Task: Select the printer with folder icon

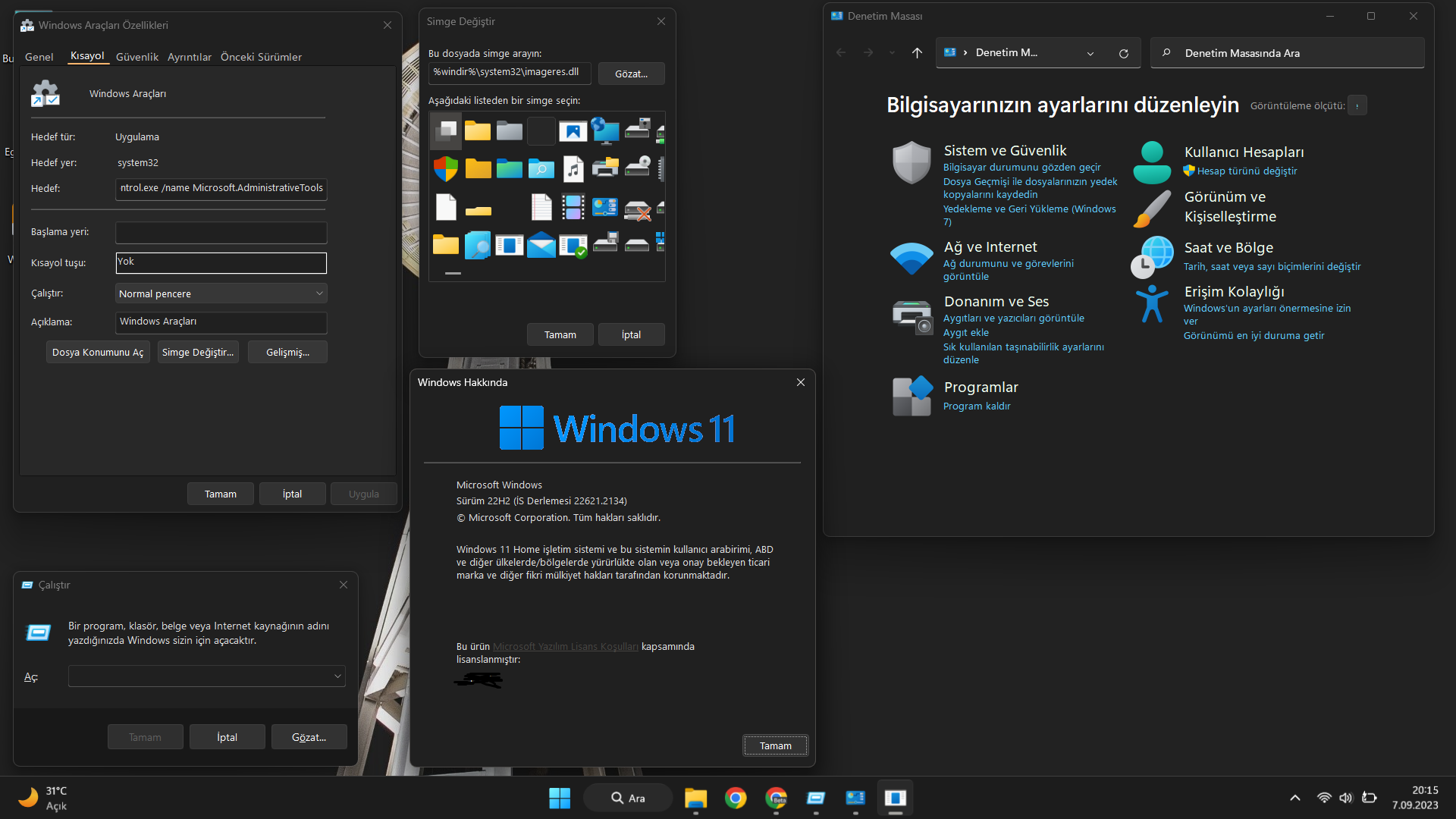Action: coord(605,168)
